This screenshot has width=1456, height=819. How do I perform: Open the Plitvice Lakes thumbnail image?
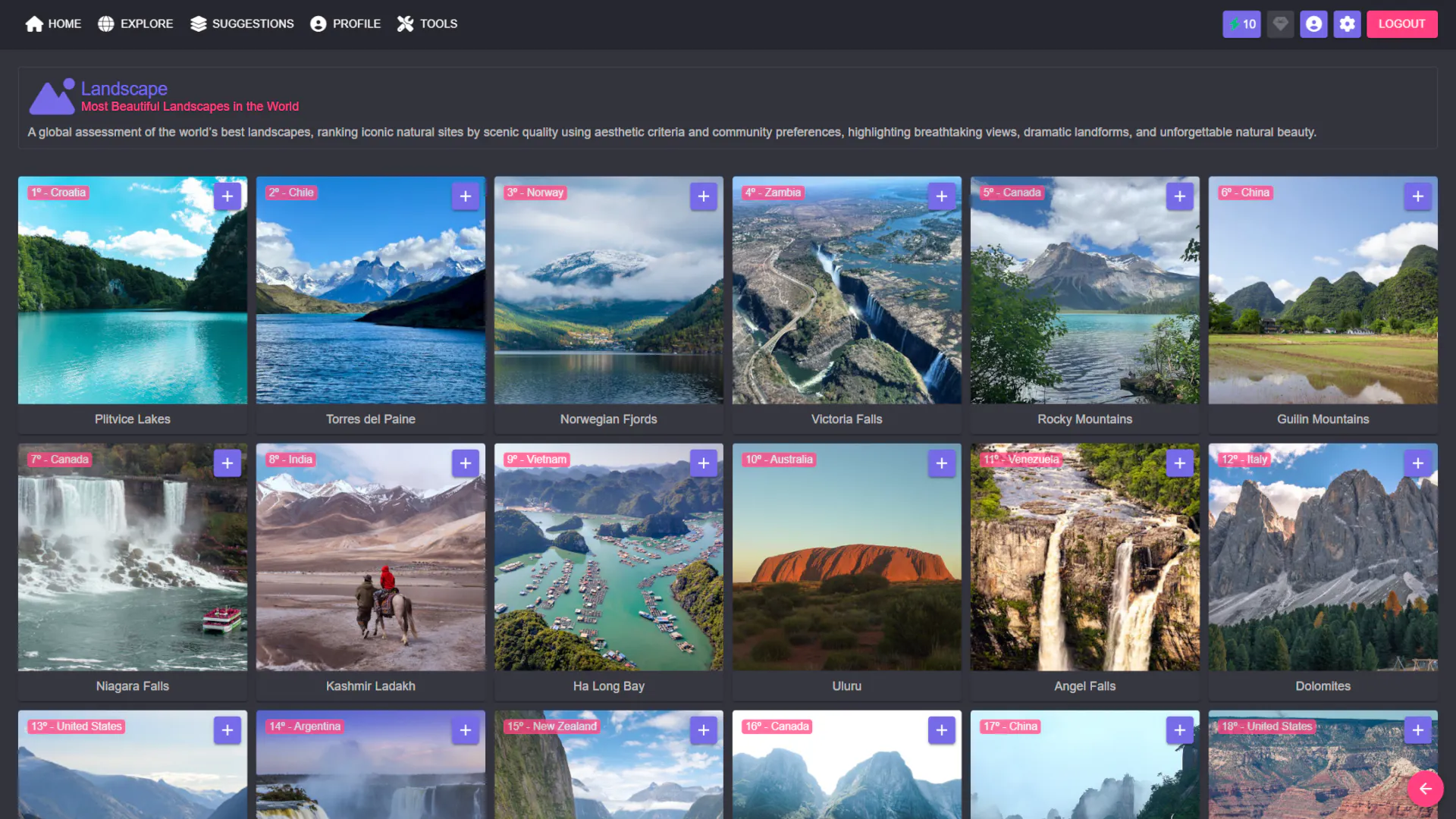tap(133, 290)
